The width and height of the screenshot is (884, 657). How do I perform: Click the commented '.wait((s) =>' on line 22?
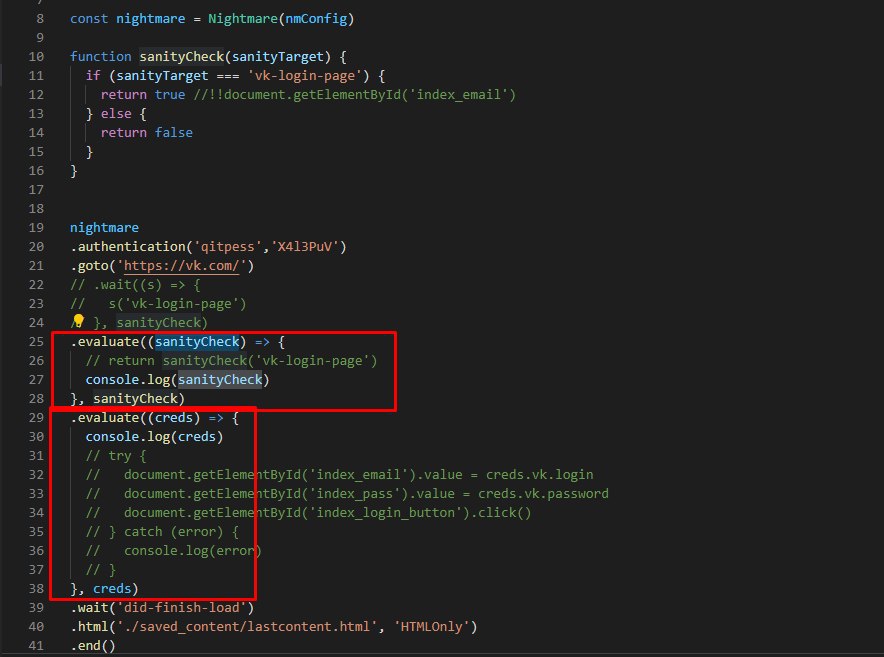coord(139,285)
